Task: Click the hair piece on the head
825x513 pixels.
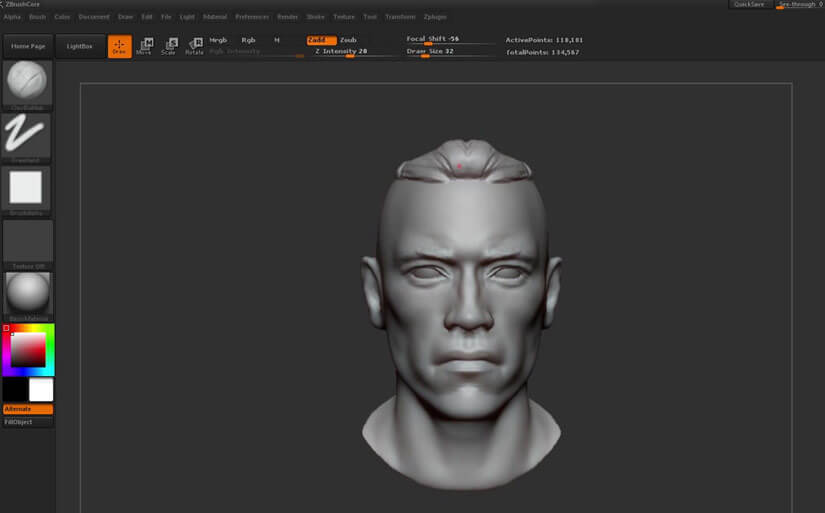Action: [x=465, y=160]
